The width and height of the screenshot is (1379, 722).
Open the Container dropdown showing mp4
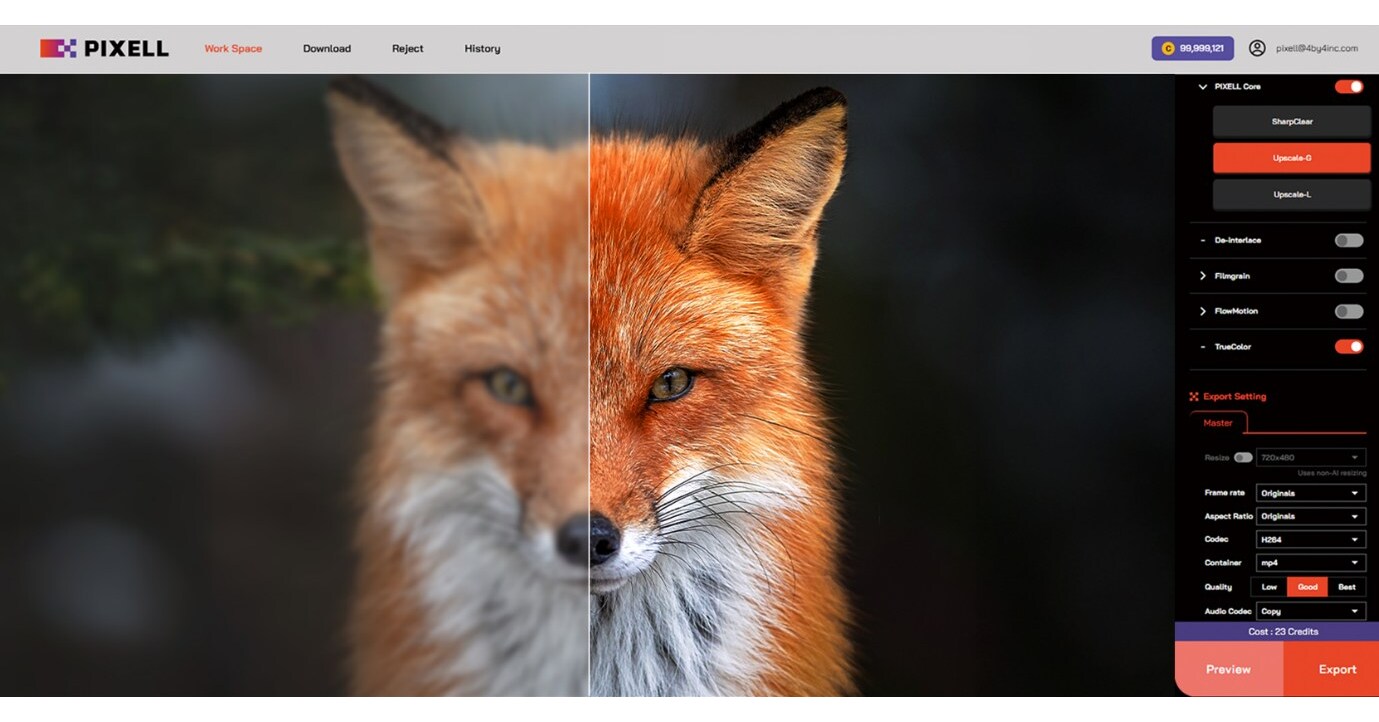pyautogui.click(x=1310, y=563)
